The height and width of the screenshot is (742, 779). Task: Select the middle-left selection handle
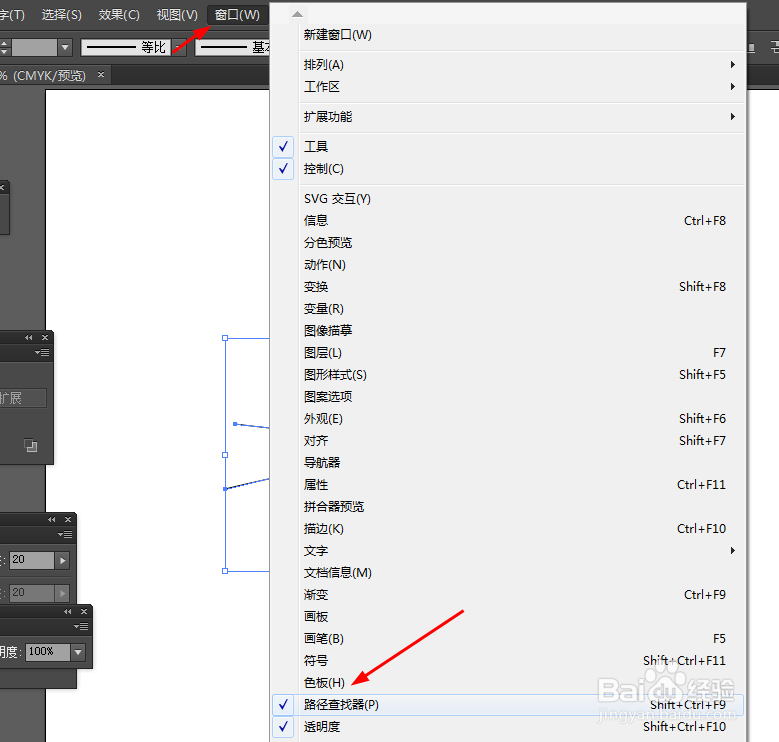(225, 455)
